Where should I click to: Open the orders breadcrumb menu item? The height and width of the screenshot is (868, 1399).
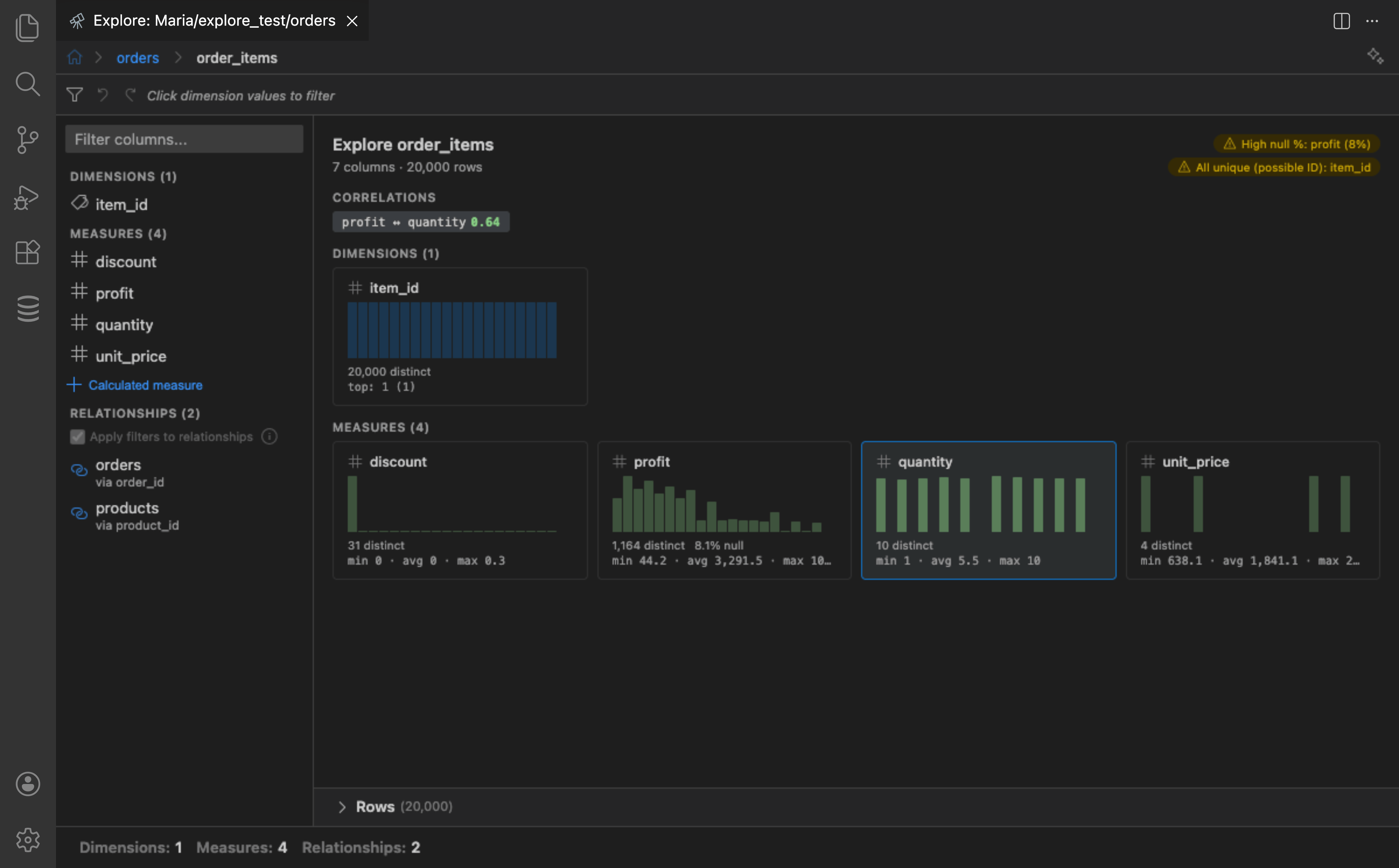pos(137,57)
